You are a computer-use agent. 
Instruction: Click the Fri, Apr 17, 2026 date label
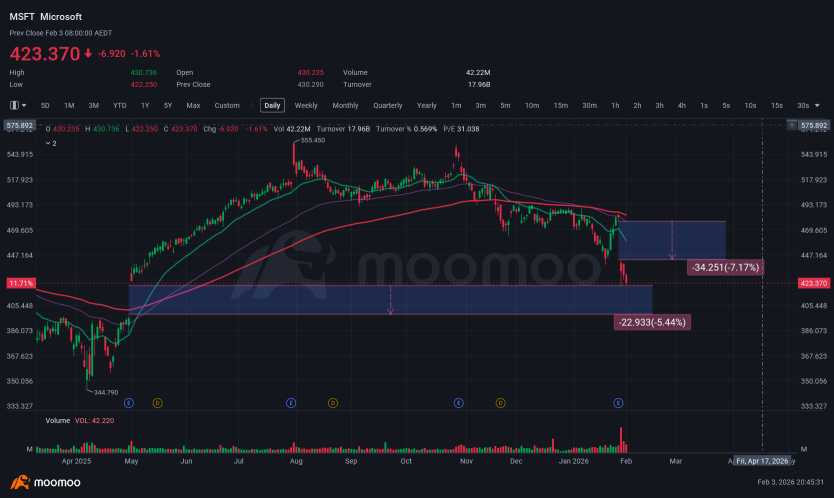click(762, 461)
